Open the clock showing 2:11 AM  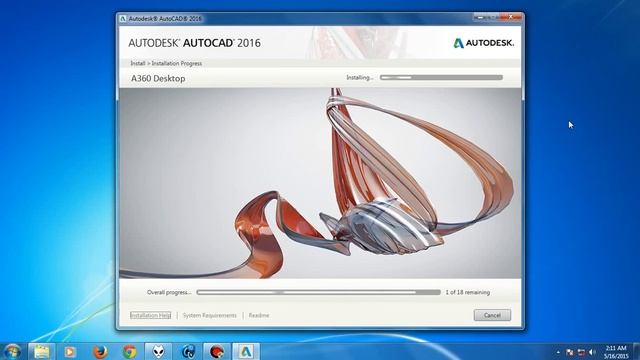click(x=616, y=352)
